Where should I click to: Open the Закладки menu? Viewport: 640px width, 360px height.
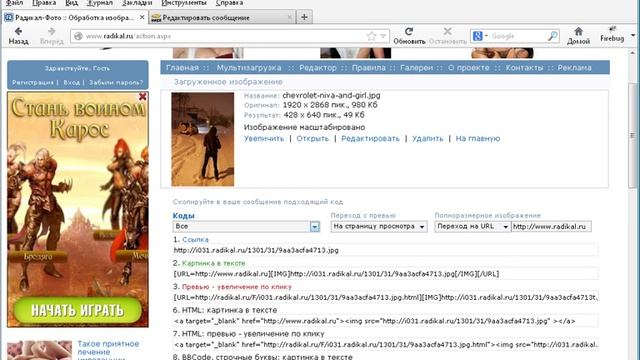(x=137, y=3)
